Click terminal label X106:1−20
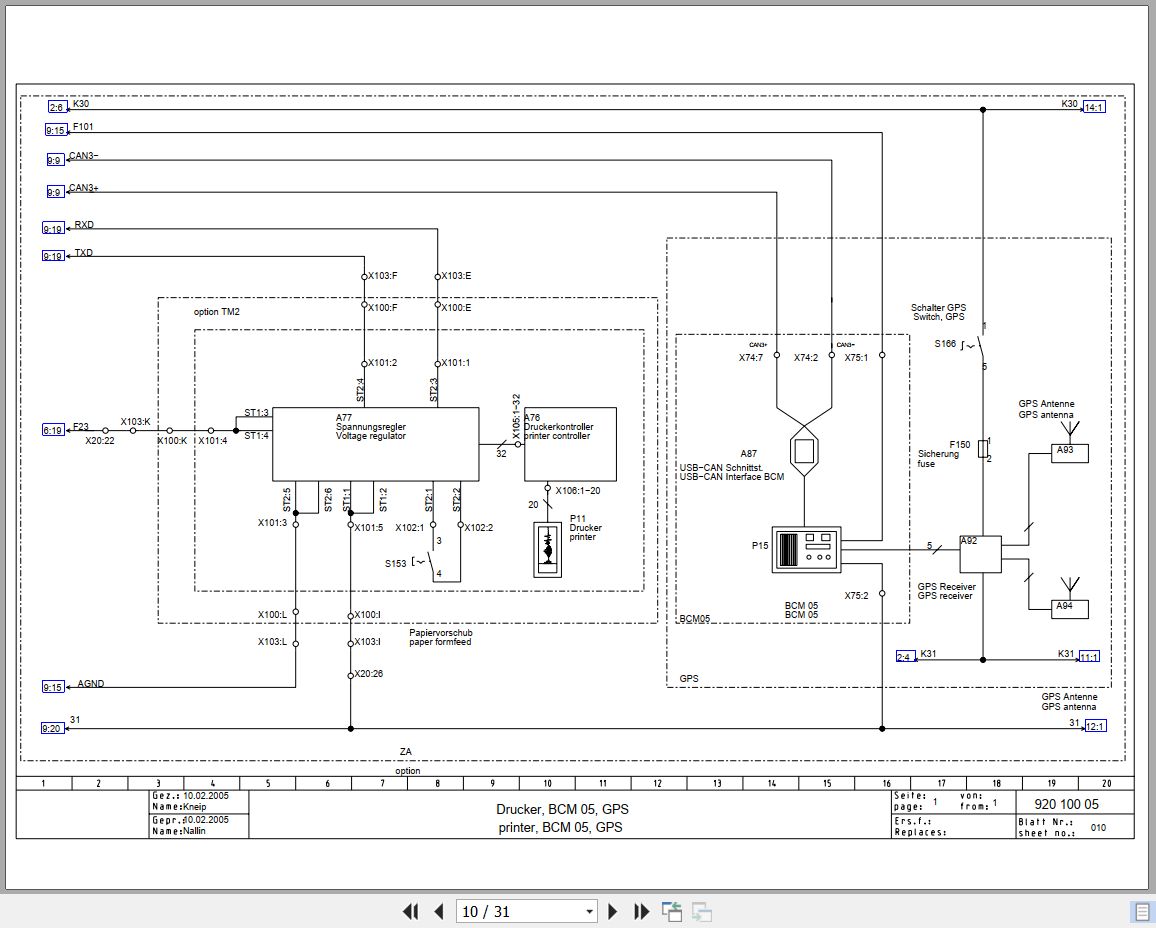 tap(578, 491)
